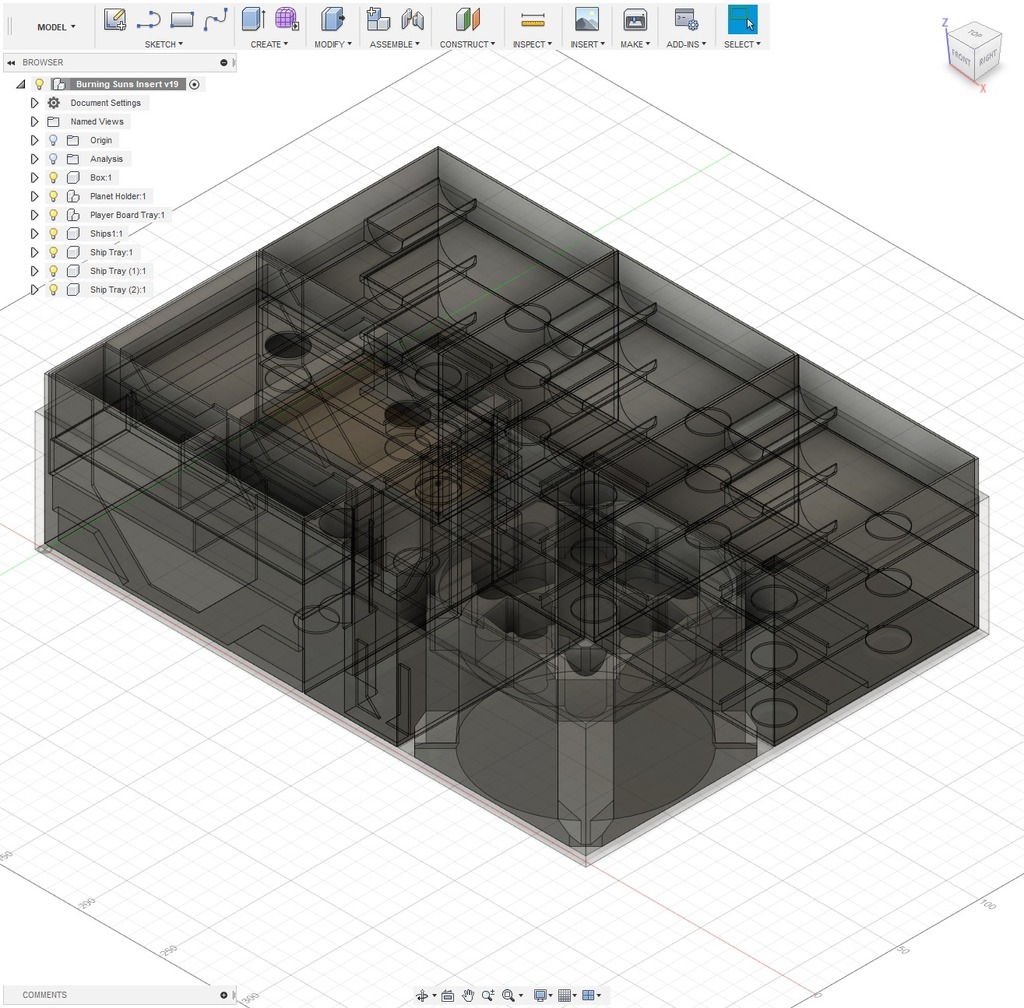Activate the Spline sketch tool
Image resolution: width=1024 pixels, height=1008 pixels.
pos(216,20)
